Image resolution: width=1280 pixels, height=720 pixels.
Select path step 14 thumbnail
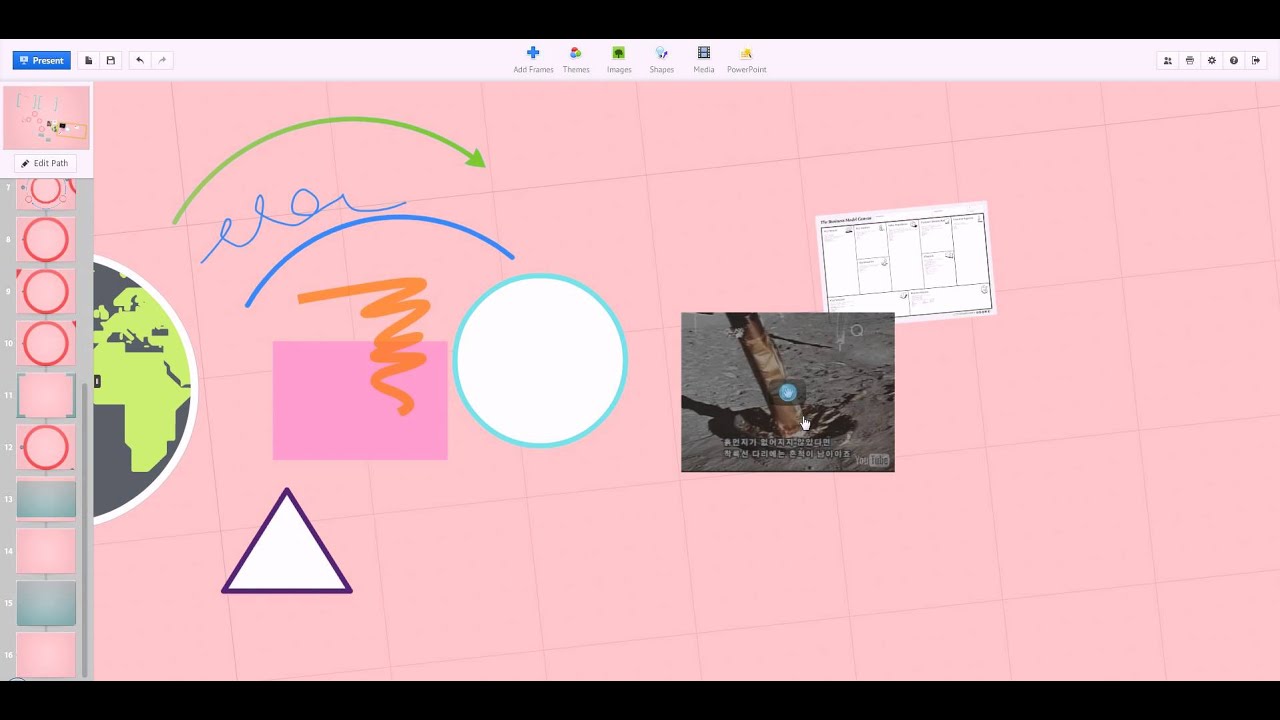[x=46, y=551]
